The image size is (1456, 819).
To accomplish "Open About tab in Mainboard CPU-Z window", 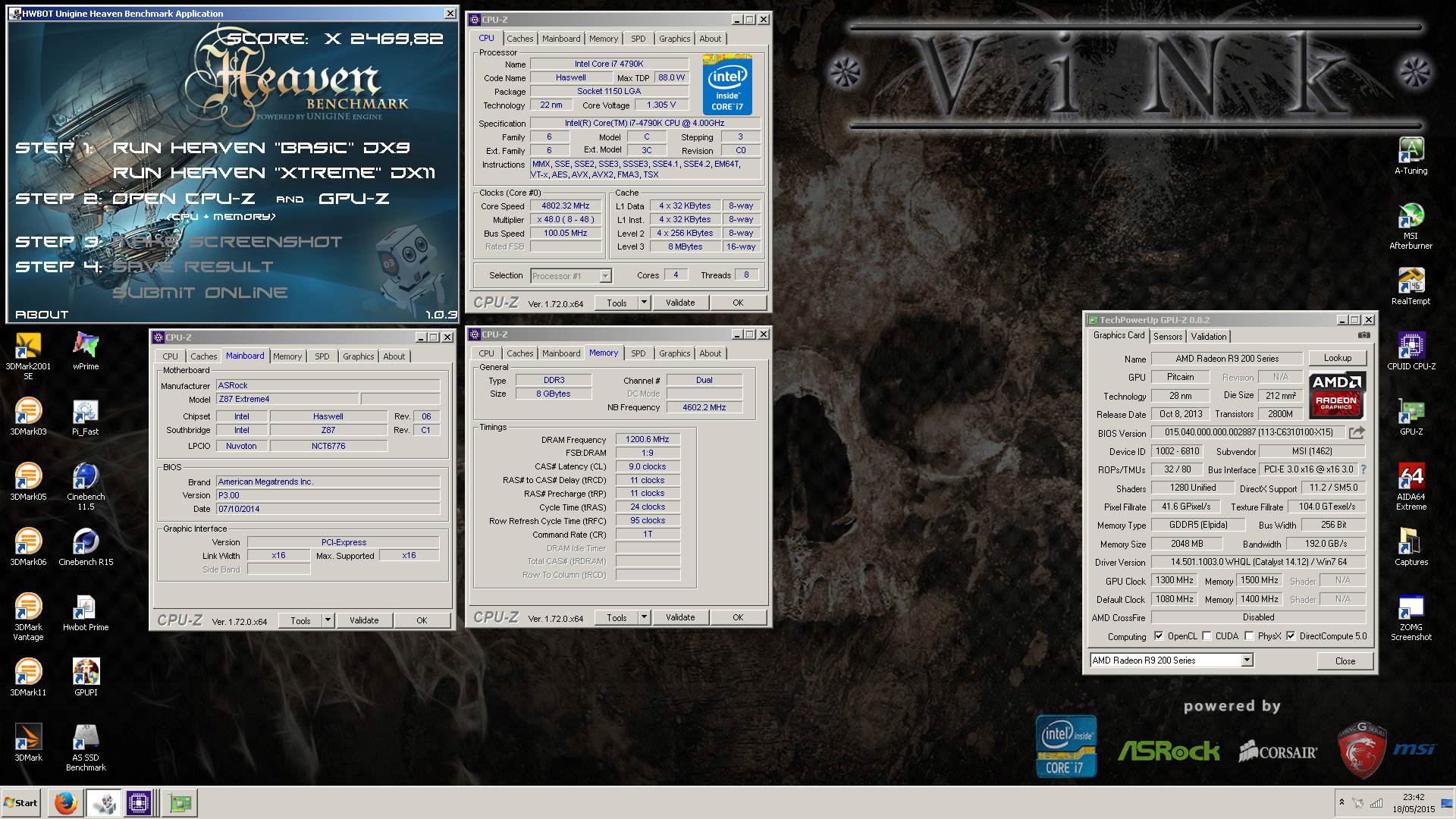I will pos(394,356).
